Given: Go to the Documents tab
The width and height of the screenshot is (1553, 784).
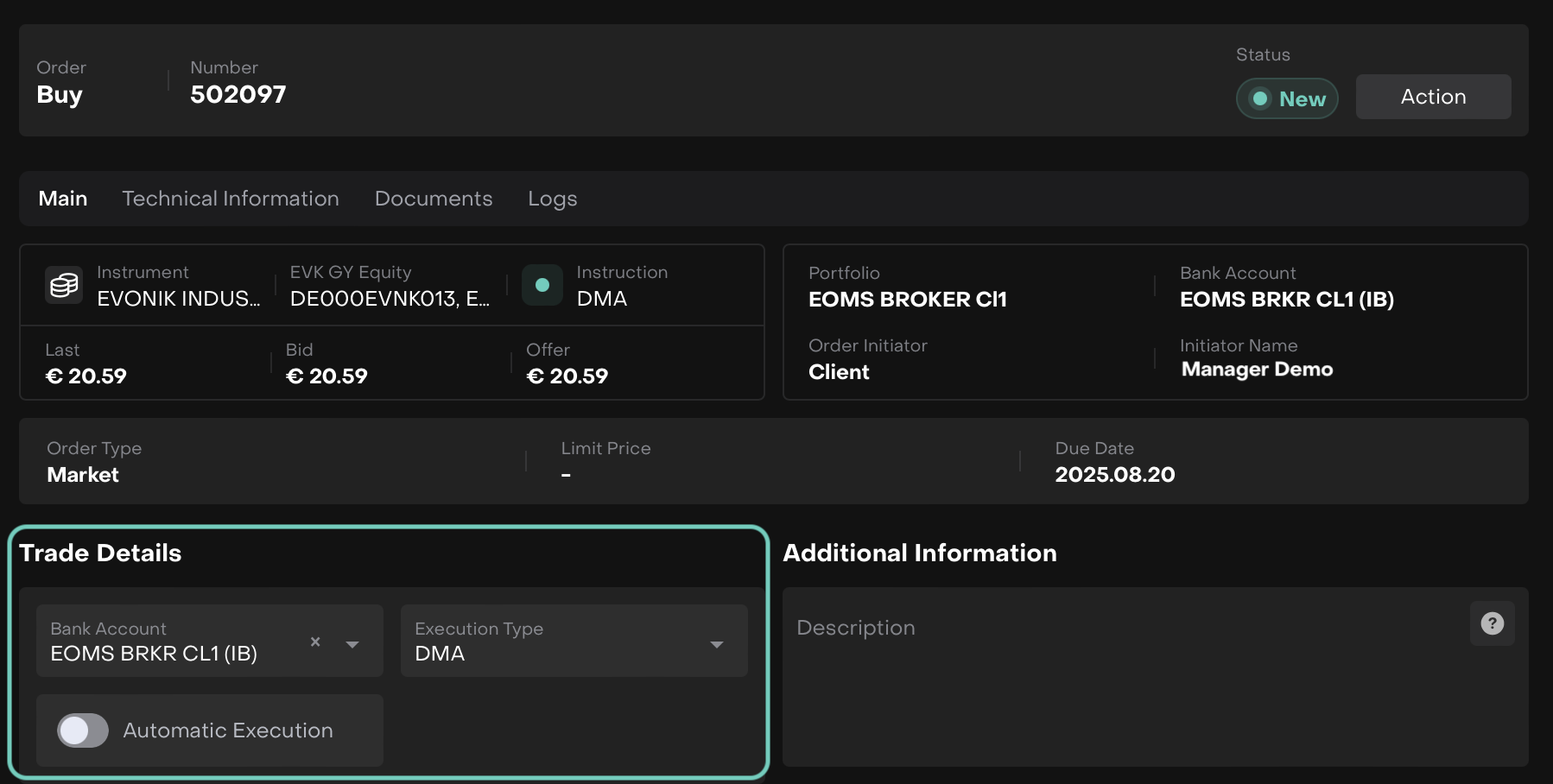Looking at the screenshot, I should point(434,199).
